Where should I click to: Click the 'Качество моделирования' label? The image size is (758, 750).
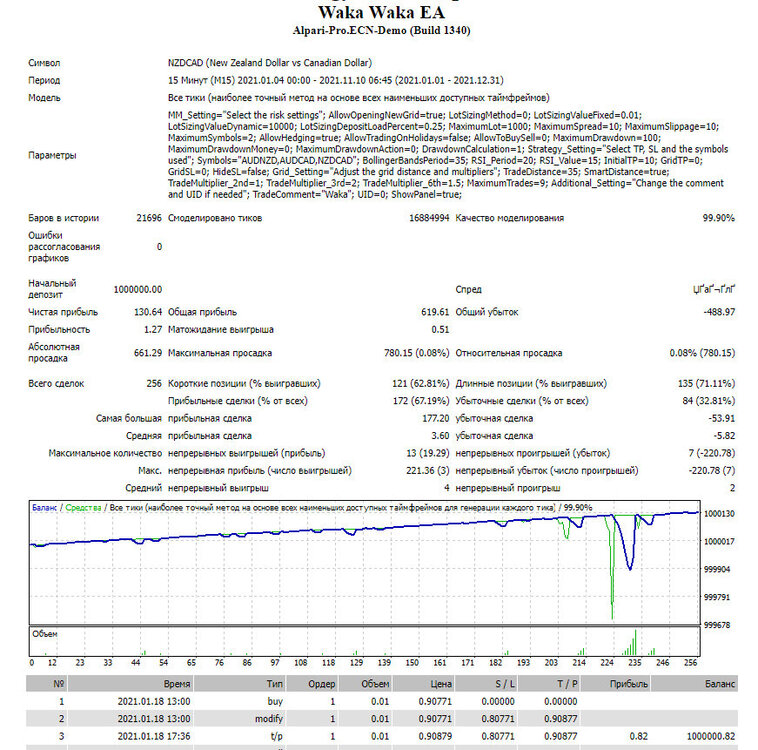pyautogui.click(x=510, y=218)
